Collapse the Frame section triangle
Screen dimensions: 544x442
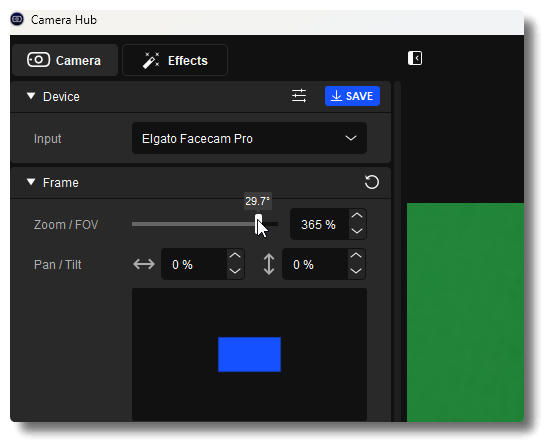[31, 182]
